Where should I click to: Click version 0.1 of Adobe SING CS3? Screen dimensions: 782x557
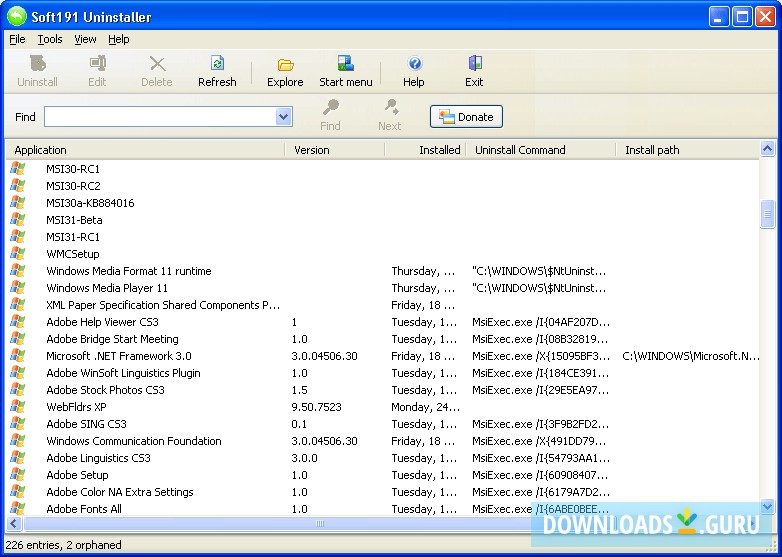pos(299,424)
